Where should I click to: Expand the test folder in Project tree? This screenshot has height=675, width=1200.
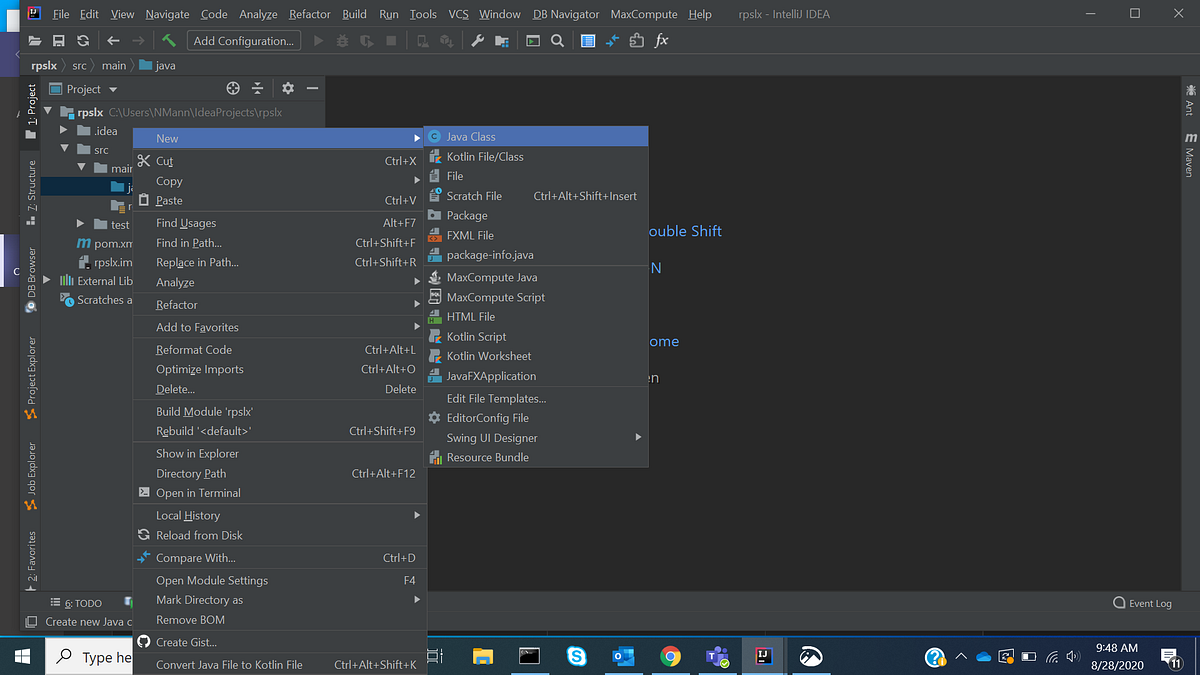click(79, 224)
